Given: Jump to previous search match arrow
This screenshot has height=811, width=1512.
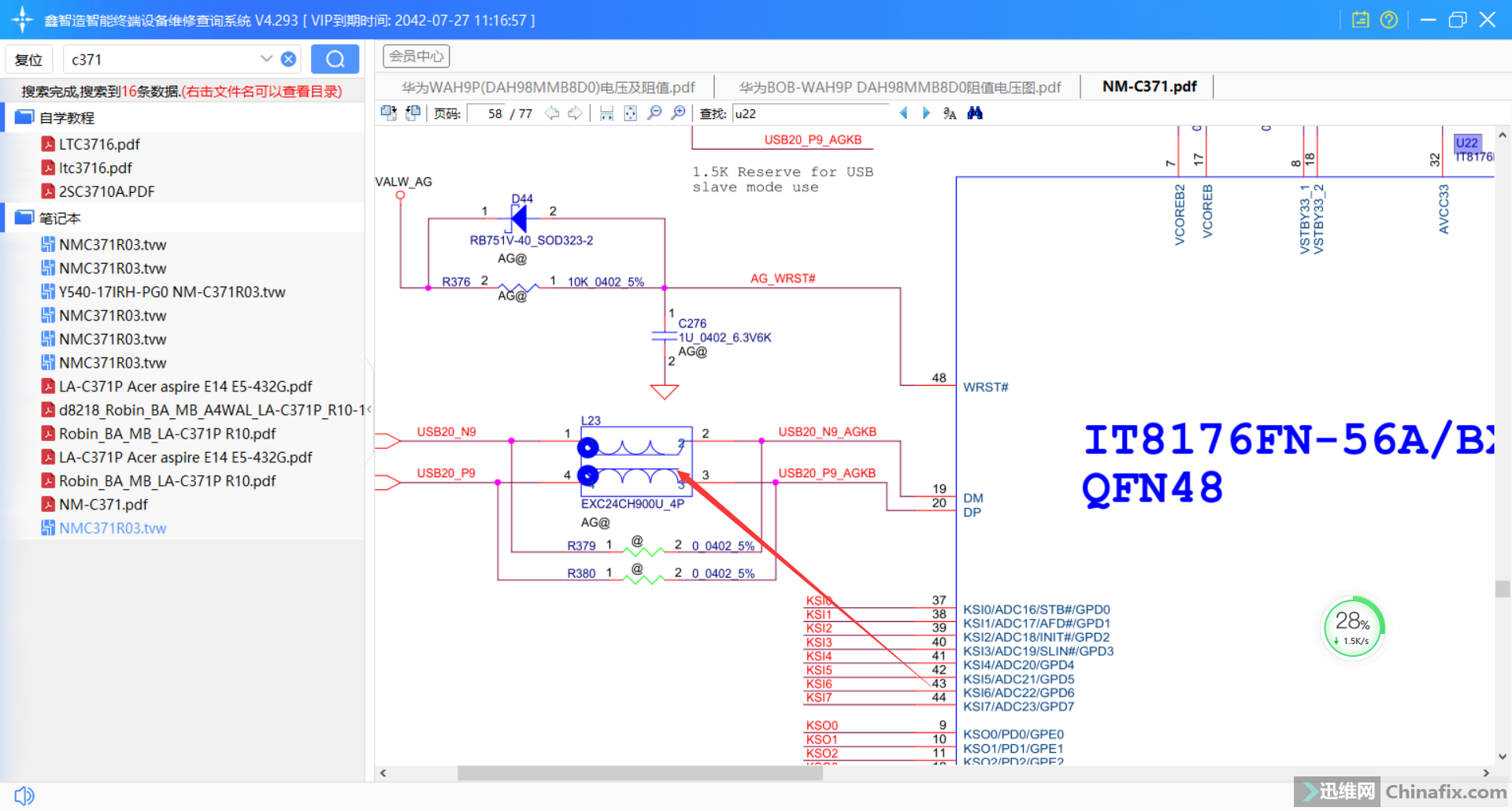Looking at the screenshot, I should [x=903, y=113].
